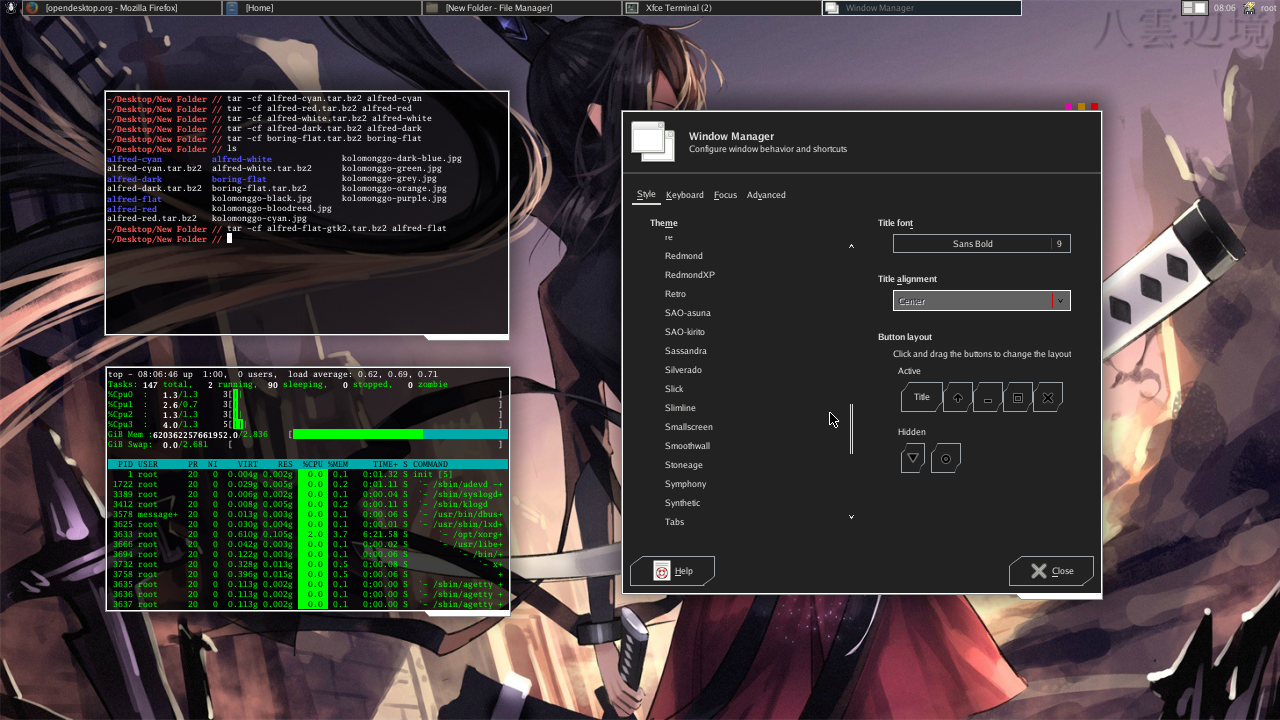This screenshot has height=720, width=1280.
Task: Switch to the second workspace in pager
Action: click(x=1201, y=8)
